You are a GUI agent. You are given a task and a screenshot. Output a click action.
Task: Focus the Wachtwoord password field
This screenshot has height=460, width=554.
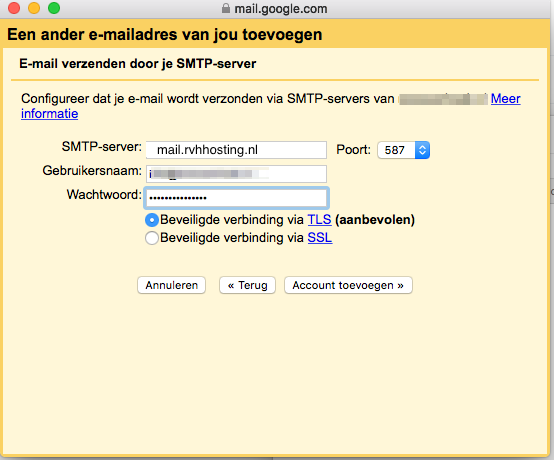tap(236, 198)
